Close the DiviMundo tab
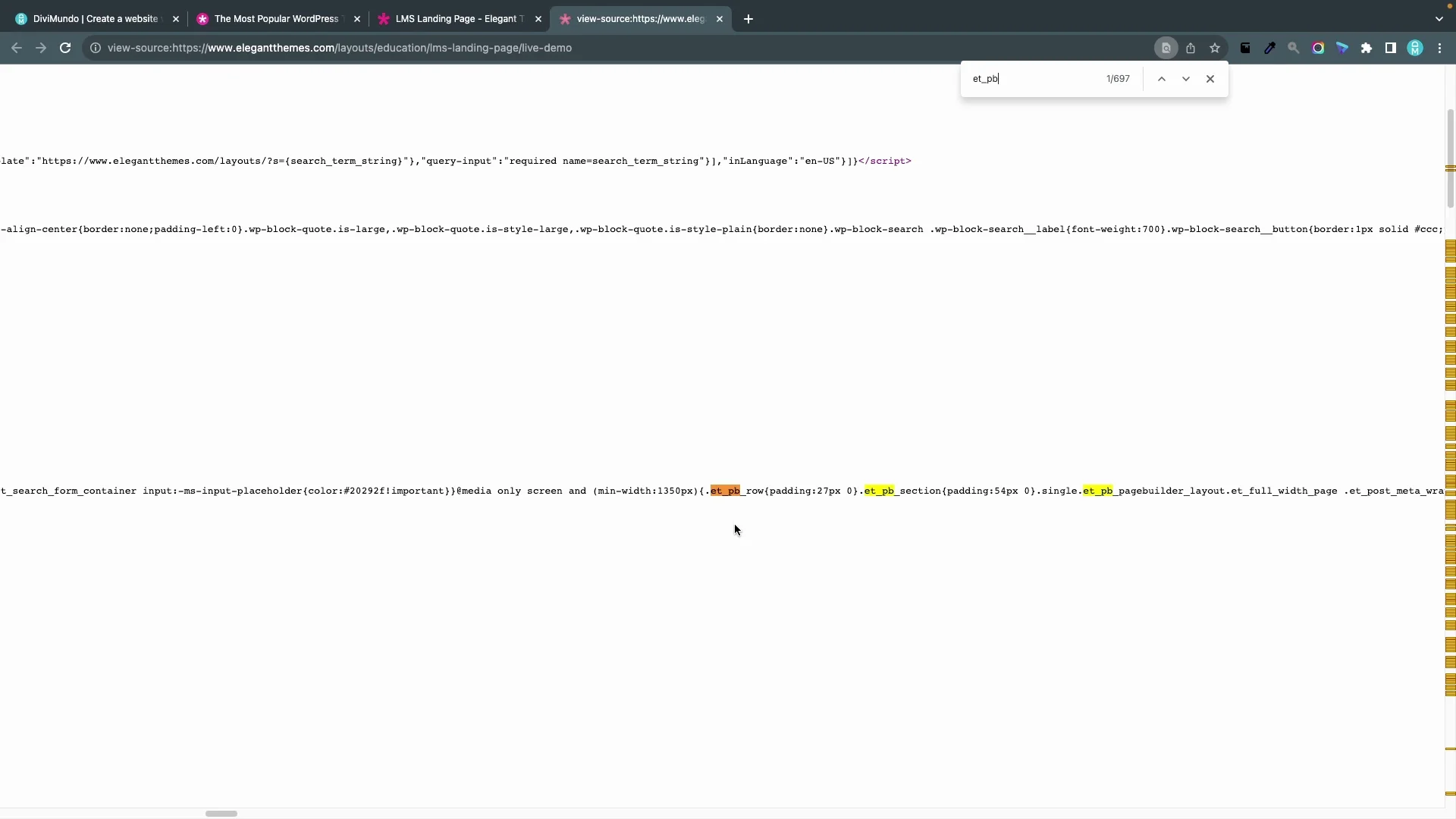 pyautogui.click(x=176, y=19)
